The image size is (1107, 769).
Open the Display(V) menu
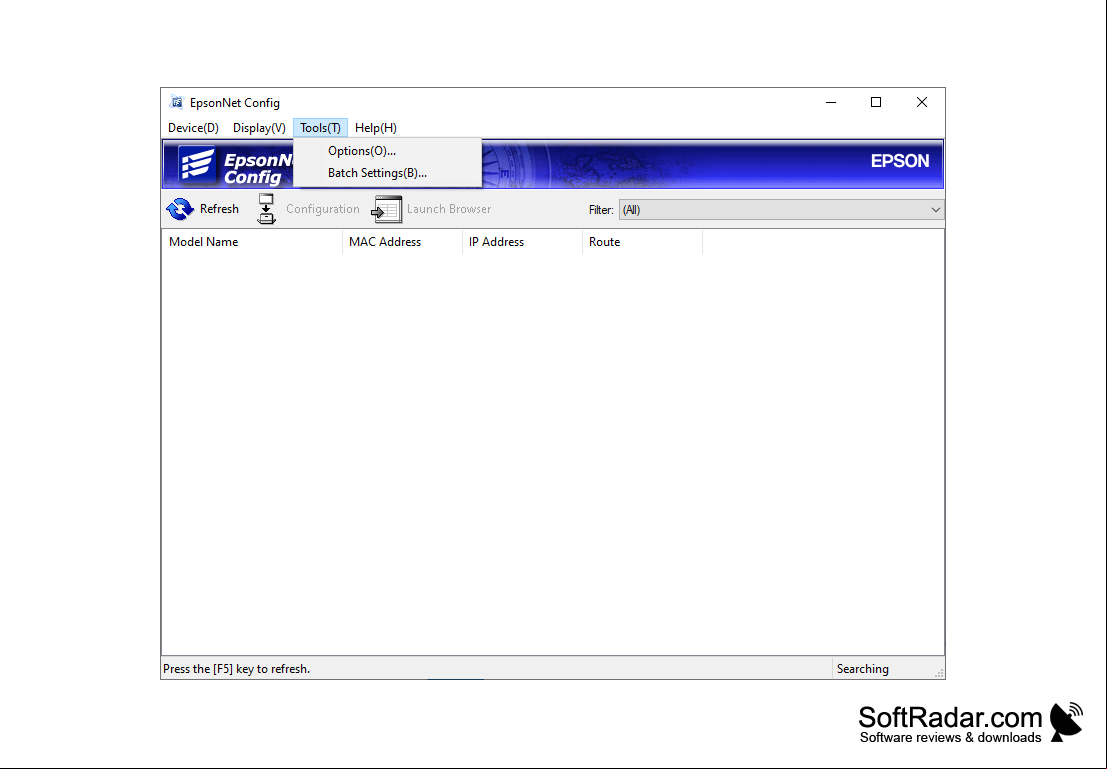[259, 128]
